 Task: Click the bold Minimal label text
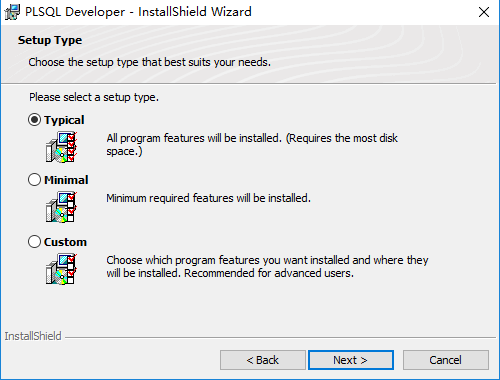click(66, 180)
